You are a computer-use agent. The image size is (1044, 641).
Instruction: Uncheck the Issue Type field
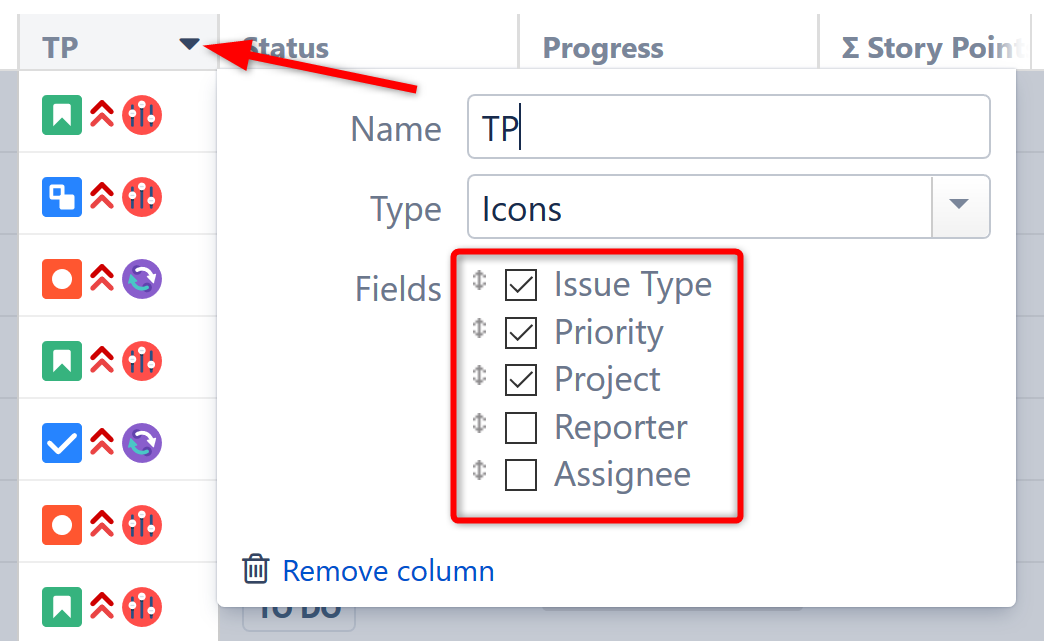point(521,284)
